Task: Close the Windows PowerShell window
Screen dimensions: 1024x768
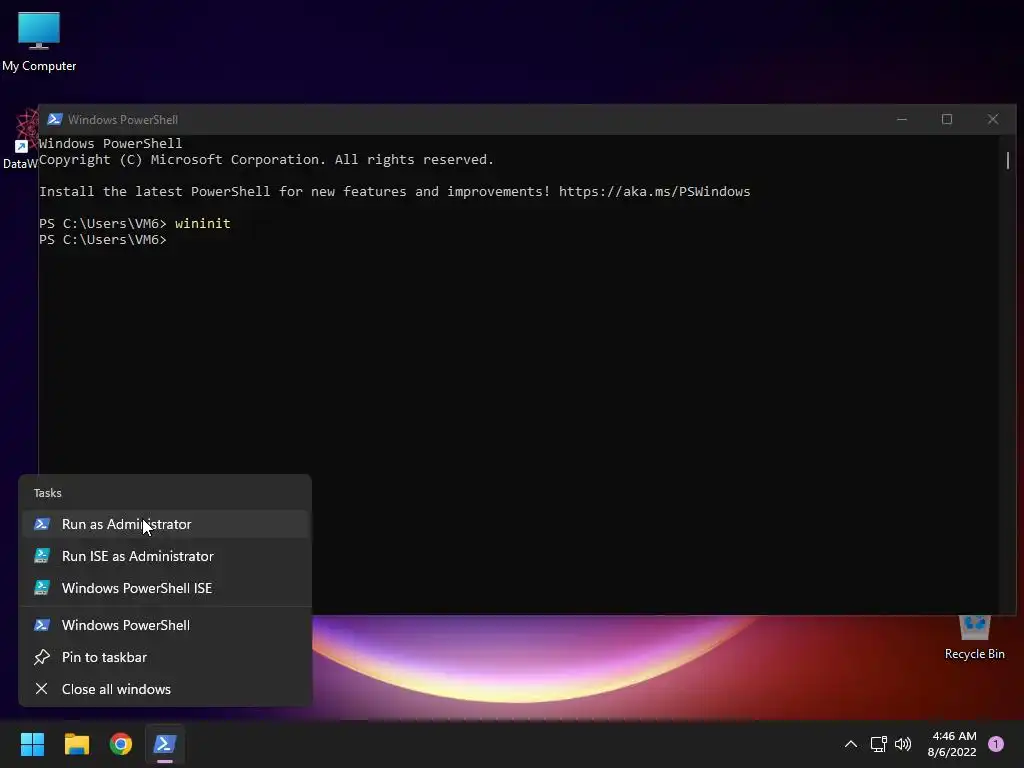Action: click(x=993, y=120)
